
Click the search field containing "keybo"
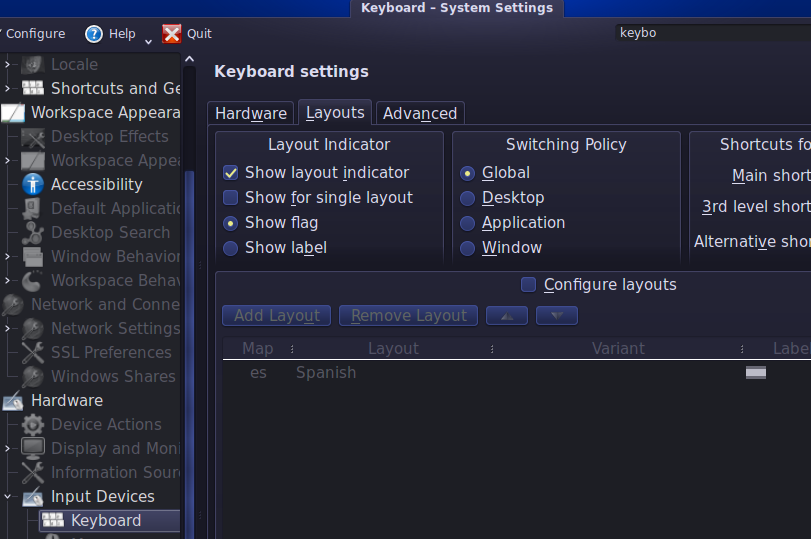pos(710,33)
